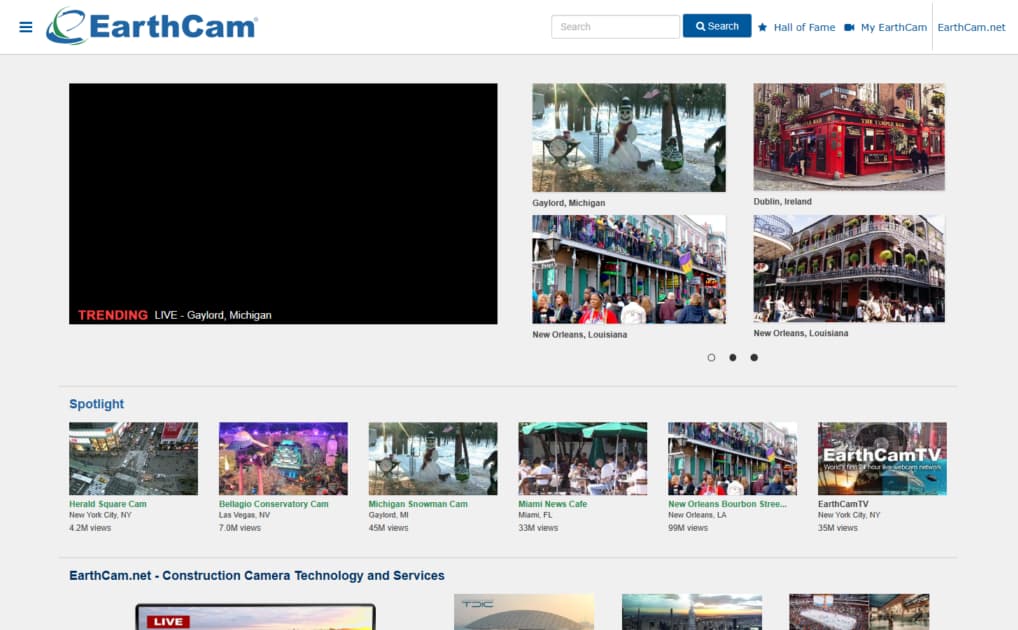Click the New Orleans Bourbon Stree... title link
Viewport: 1018px width, 630px height.
click(x=727, y=504)
